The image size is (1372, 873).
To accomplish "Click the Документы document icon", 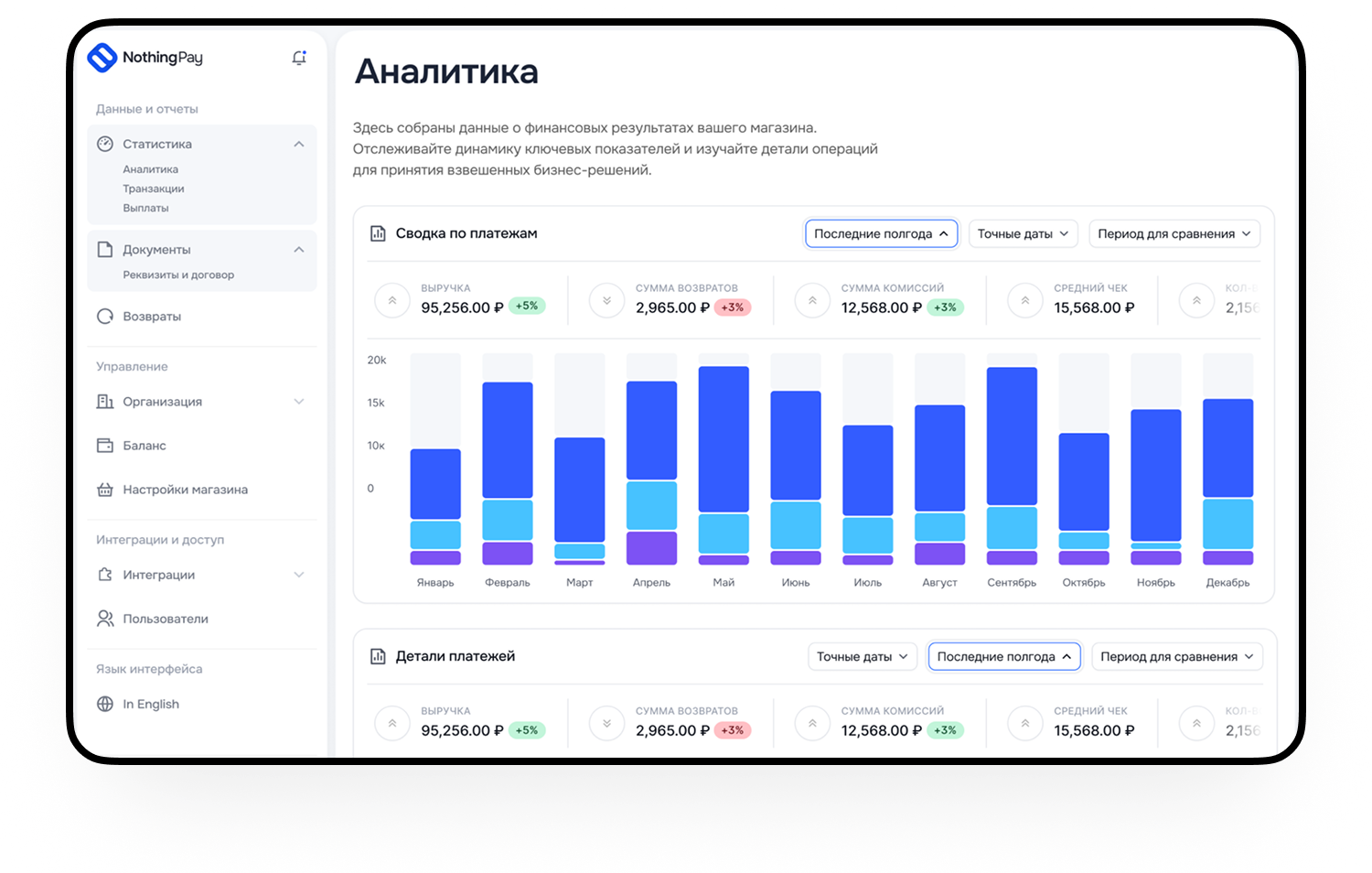I will point(106,248).
